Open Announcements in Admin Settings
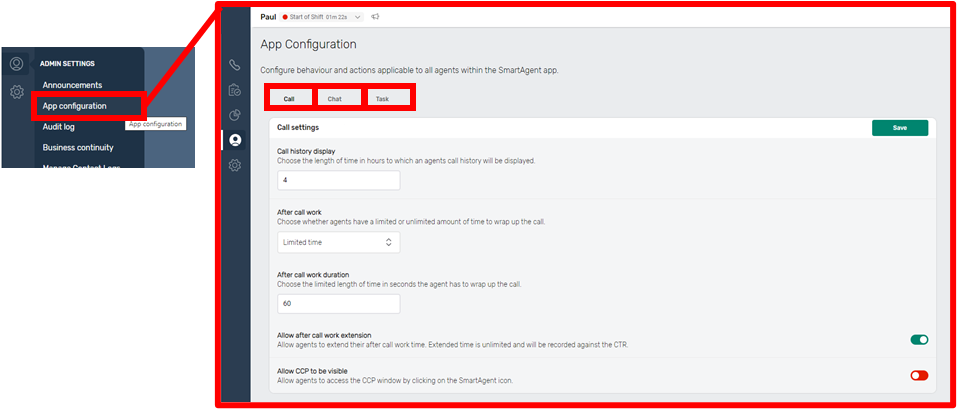The image size is (957, 409). pos(72,85)
